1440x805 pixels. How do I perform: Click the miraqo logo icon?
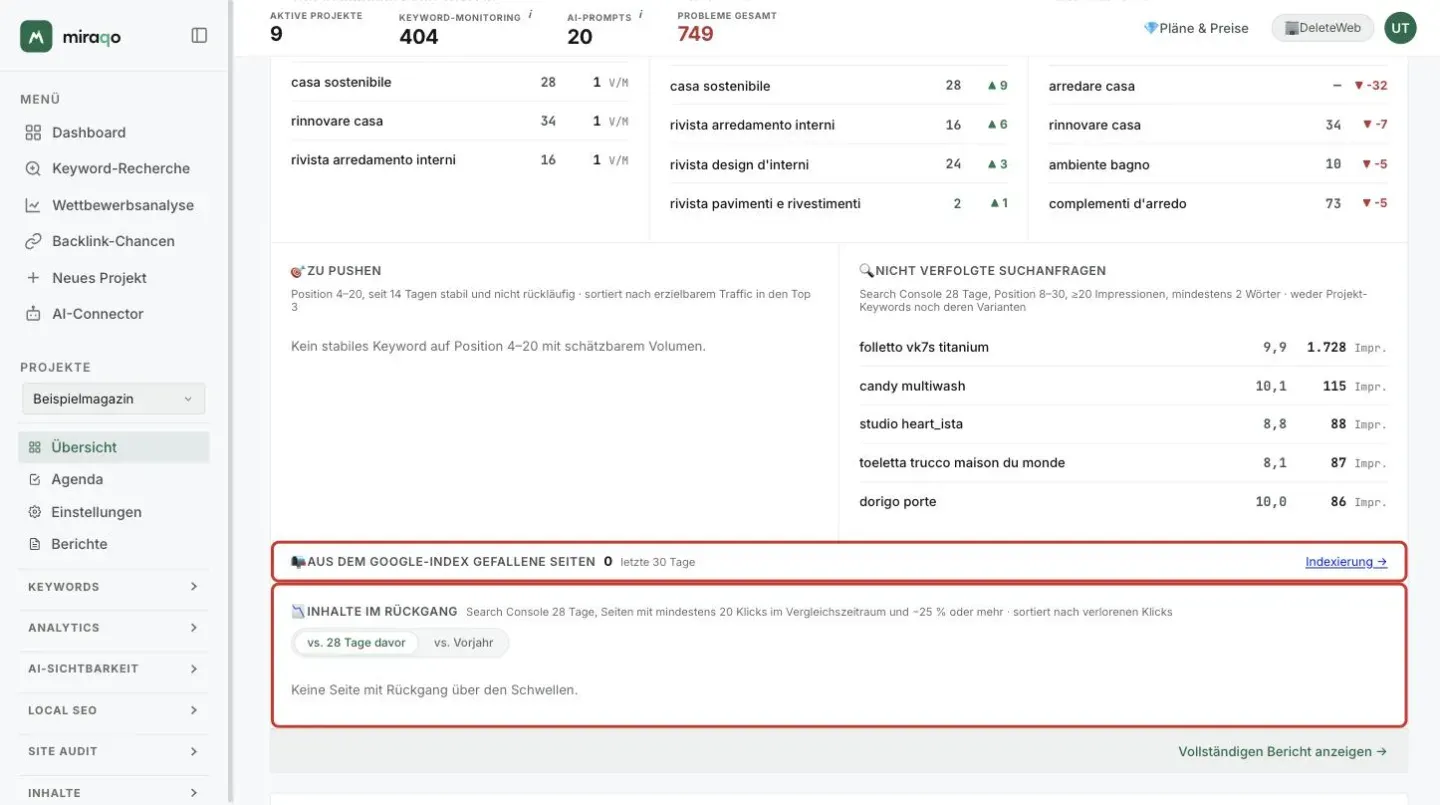coord(36,36)
